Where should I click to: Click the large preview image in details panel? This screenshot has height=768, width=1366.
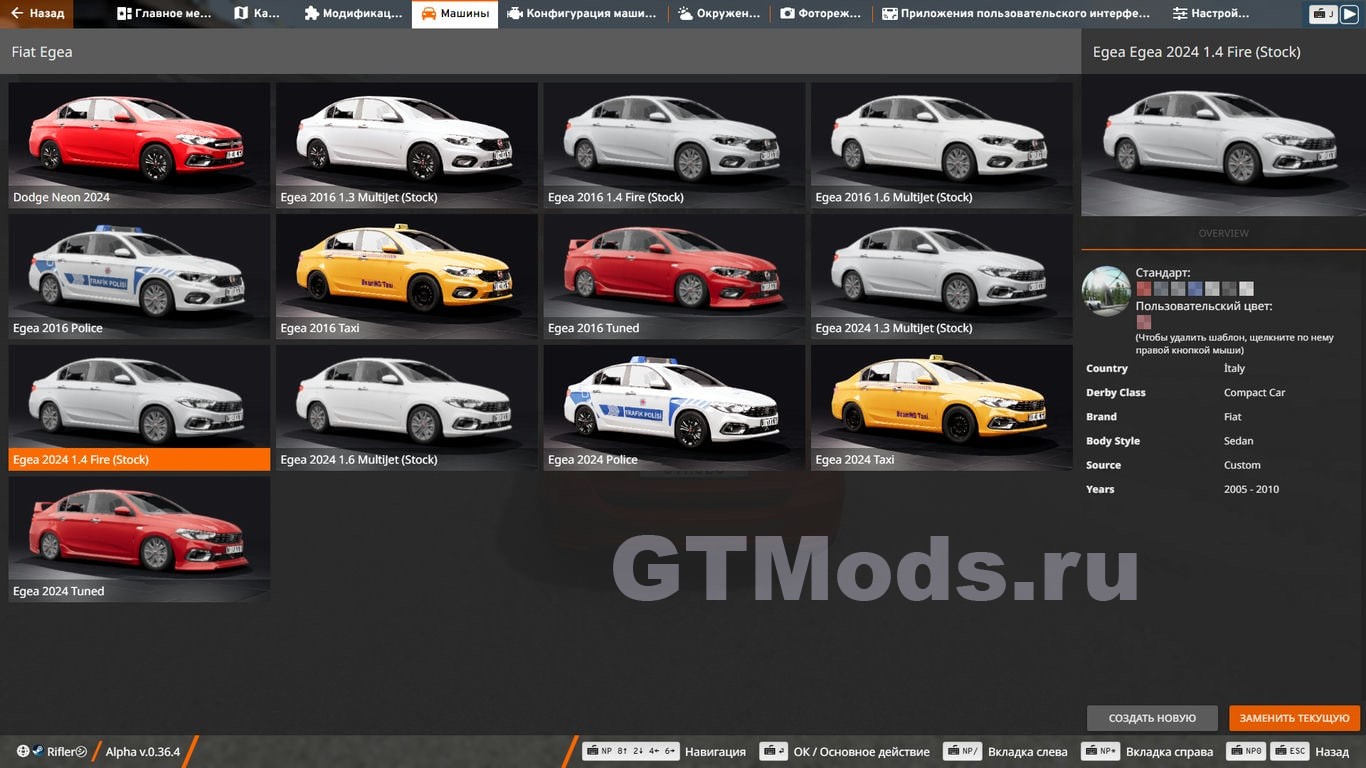coord(1223,145)
